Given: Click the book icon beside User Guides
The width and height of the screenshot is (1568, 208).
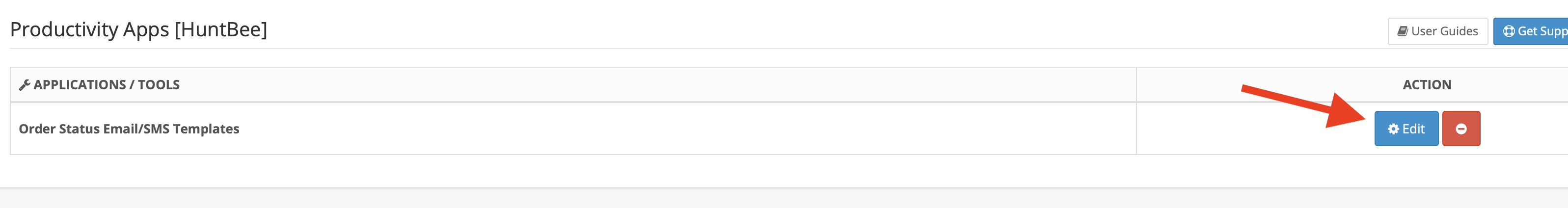Looking at the screenshot, I should [1403, 31].
